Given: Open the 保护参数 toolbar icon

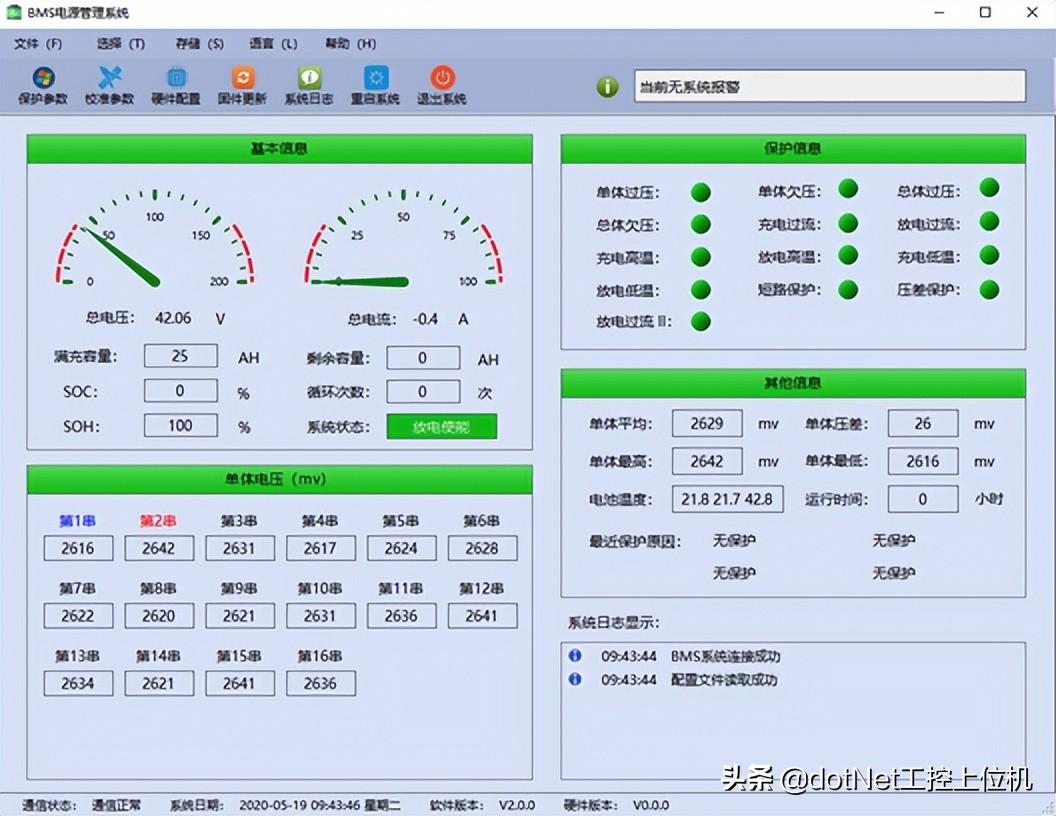Looking at the screenshot, I should [x=43, y=85].
